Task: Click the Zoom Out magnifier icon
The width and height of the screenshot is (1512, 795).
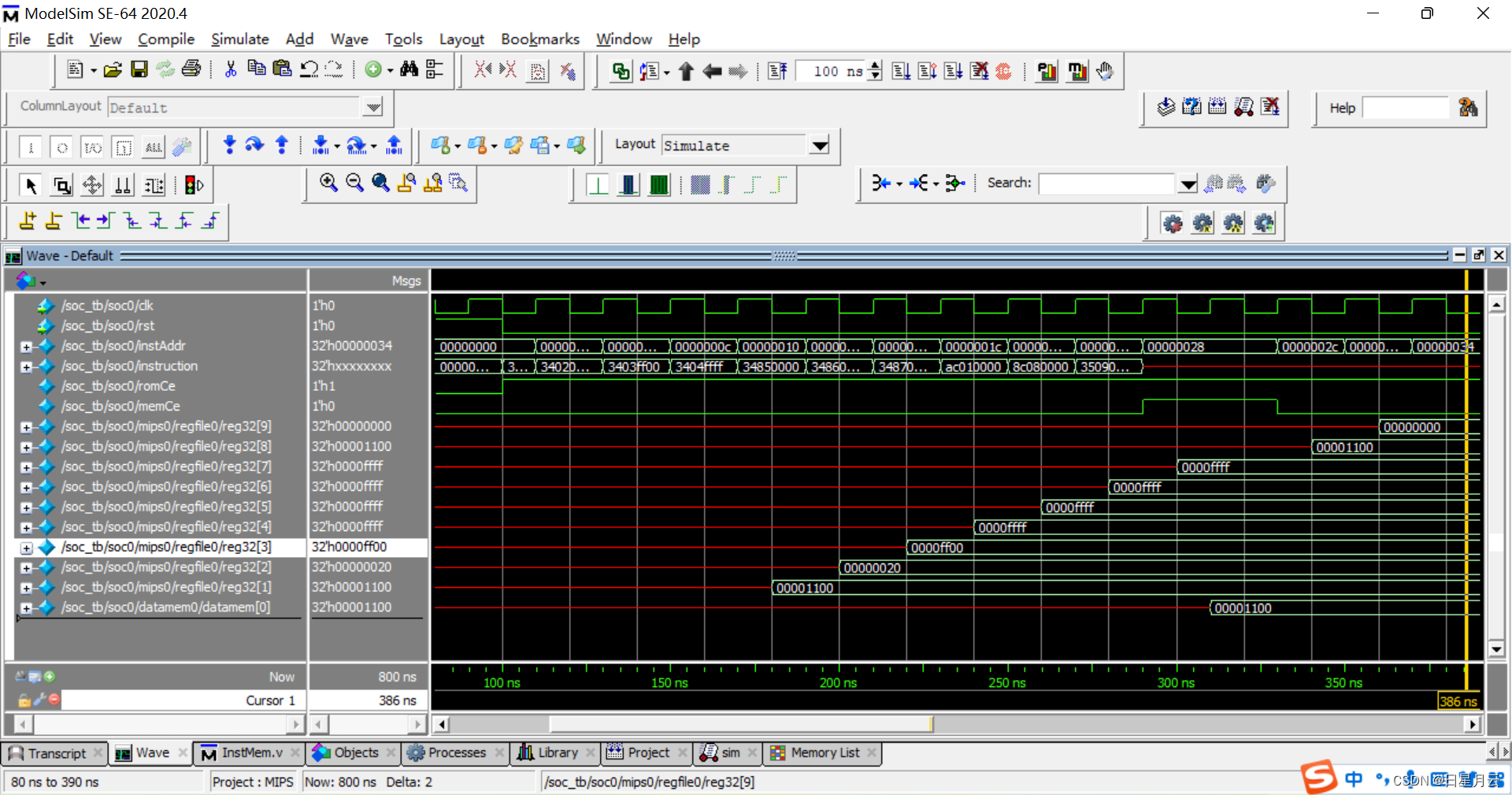Action: pyautogui.click(x=354, y=183)
